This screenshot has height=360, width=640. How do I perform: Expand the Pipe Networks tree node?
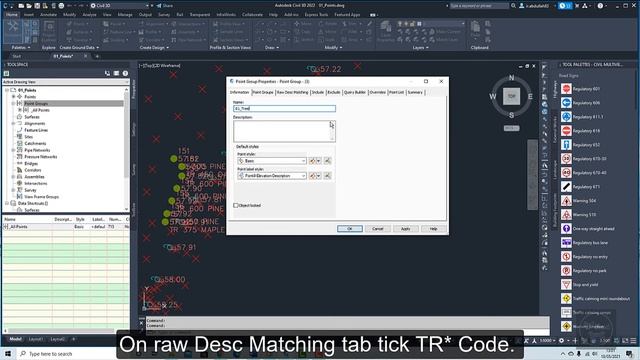tap(13, 150)
